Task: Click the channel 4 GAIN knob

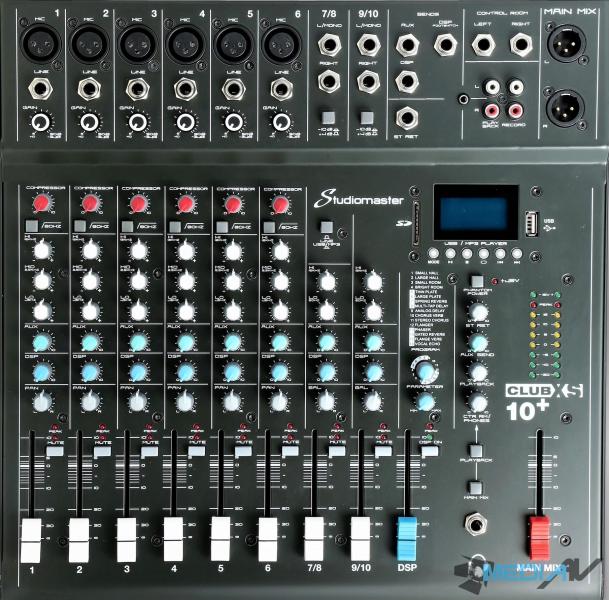Action: [x=185, y=122]
